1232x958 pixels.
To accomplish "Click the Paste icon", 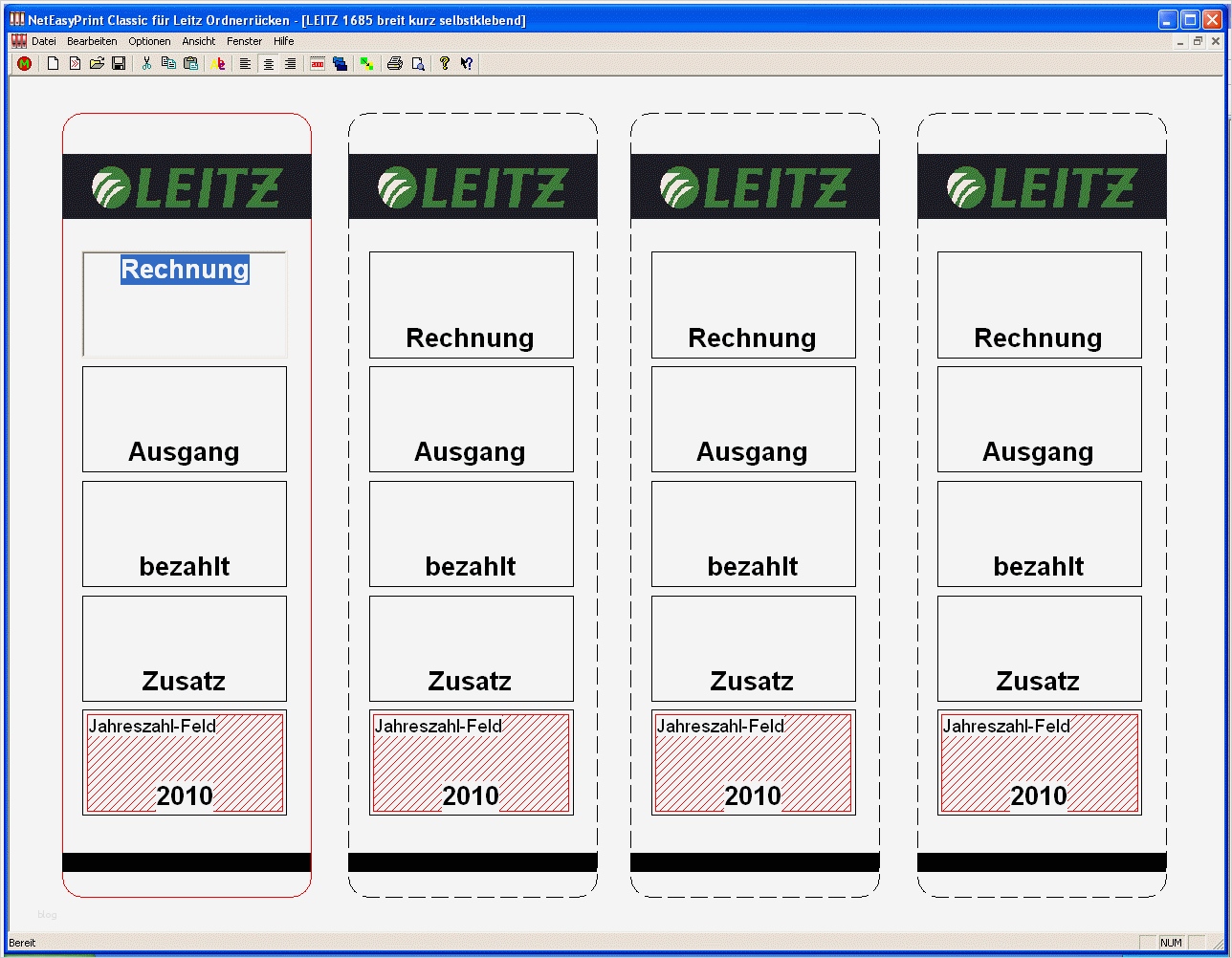I will pos(190,63).
